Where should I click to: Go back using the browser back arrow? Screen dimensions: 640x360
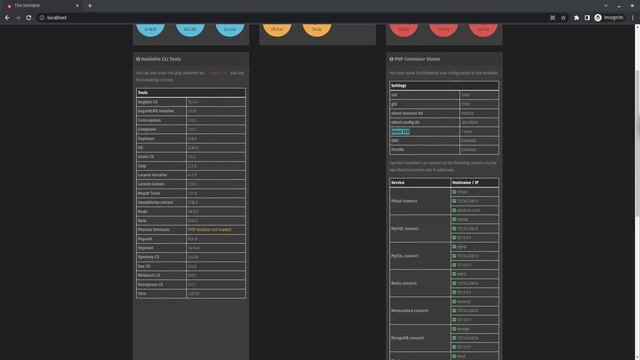tap(7, 18)
